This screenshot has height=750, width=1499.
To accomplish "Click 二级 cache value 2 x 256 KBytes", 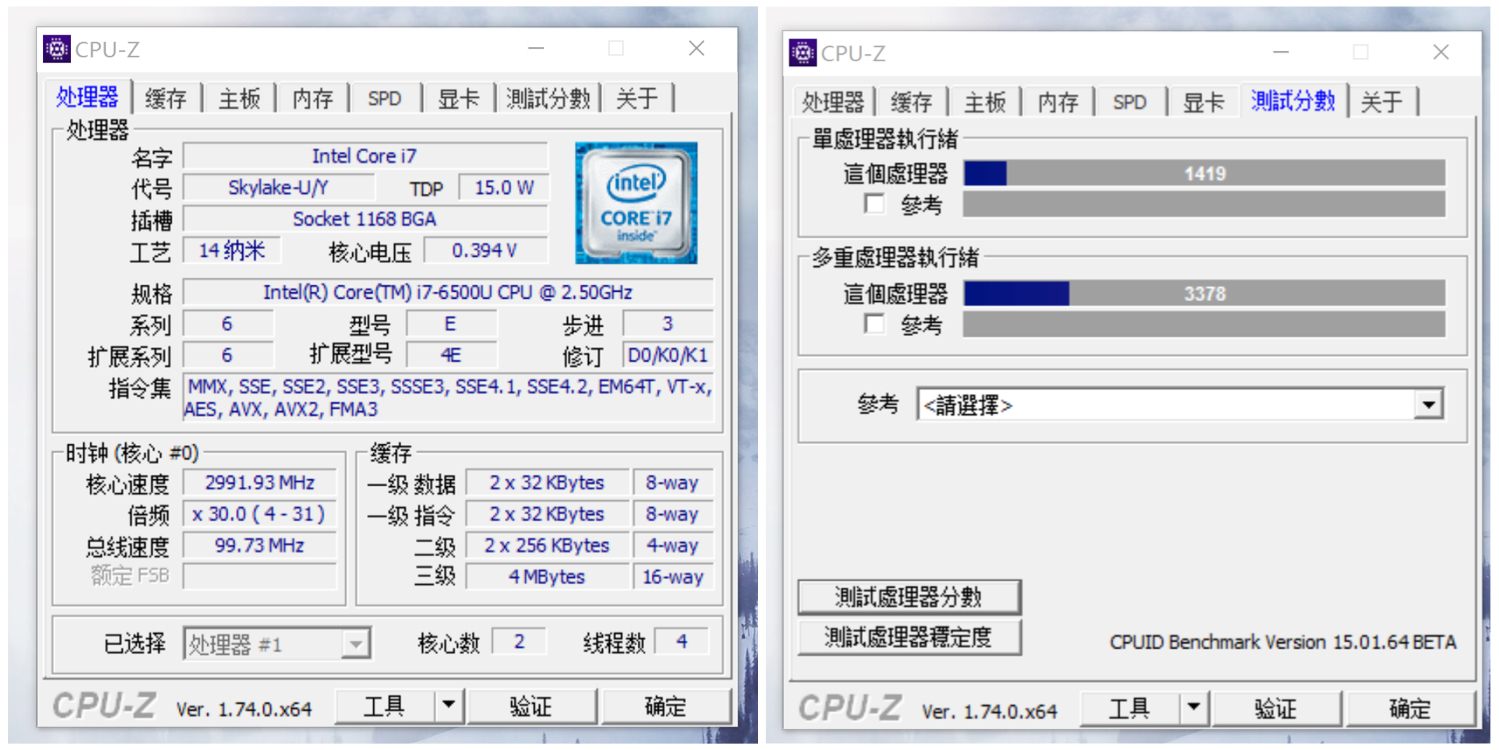I will (x=548, y=545).
